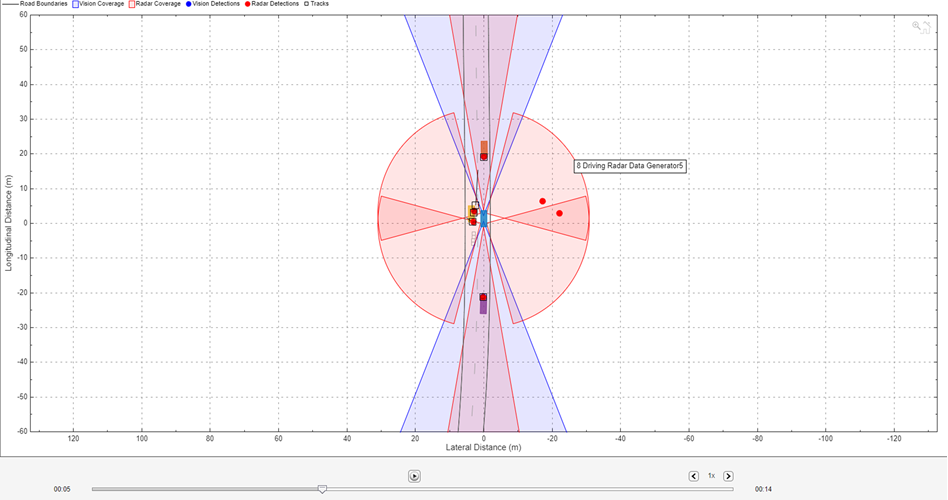Click the timeline slider thumb
This screenshot has width=948, height=500.
[x=322, y=489]
